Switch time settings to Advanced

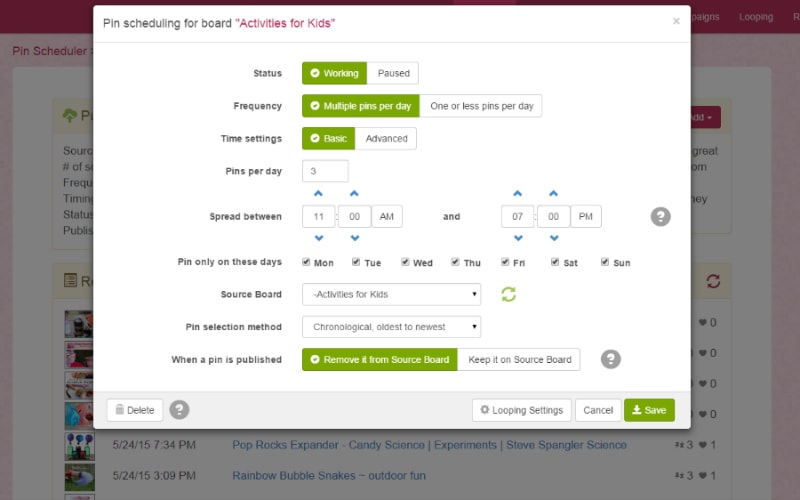coord(386,139)
